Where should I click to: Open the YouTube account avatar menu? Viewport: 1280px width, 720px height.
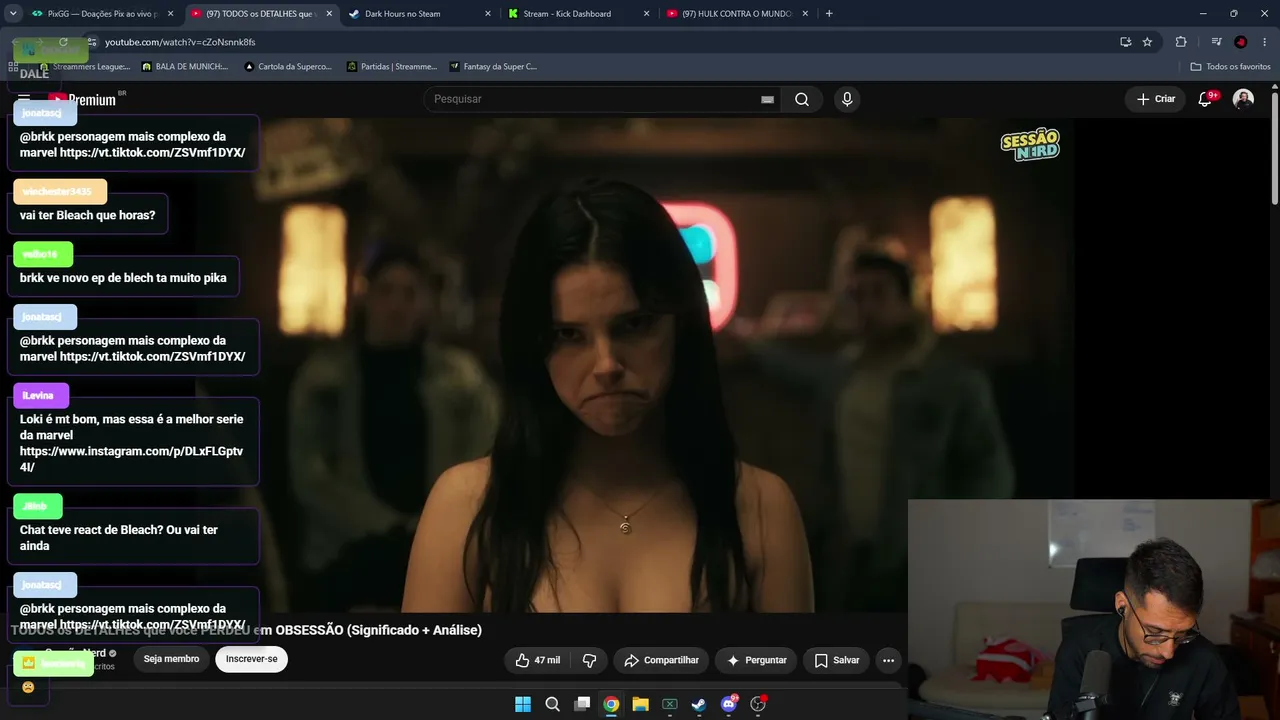1243,99
